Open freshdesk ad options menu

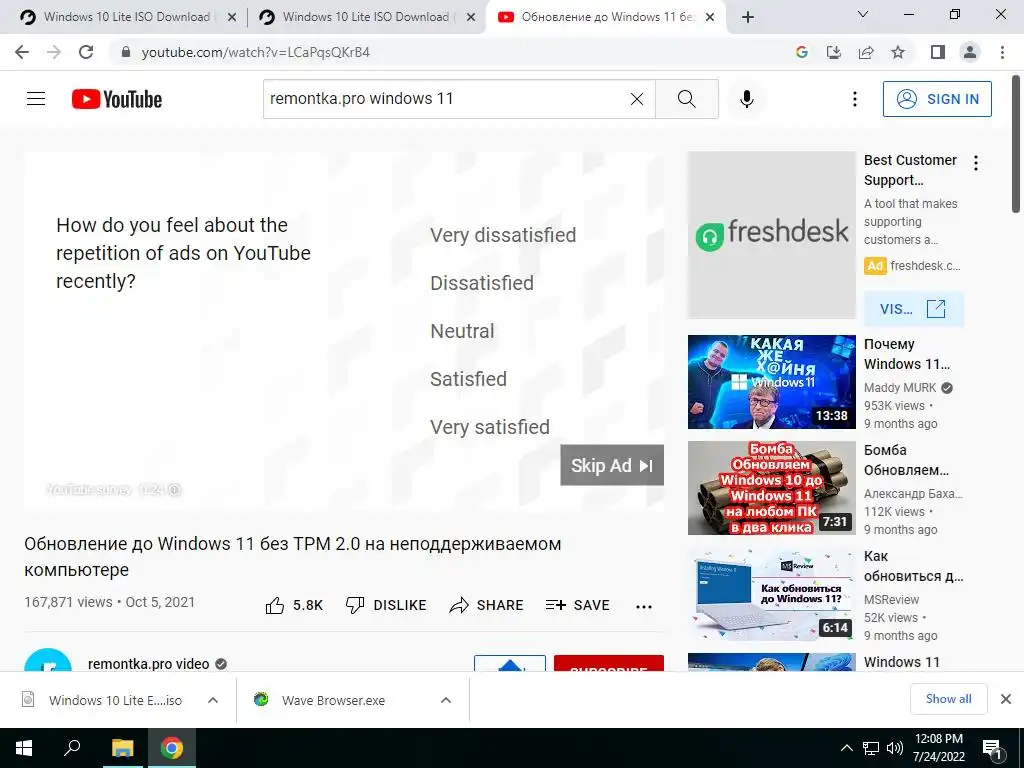(976, 163)
